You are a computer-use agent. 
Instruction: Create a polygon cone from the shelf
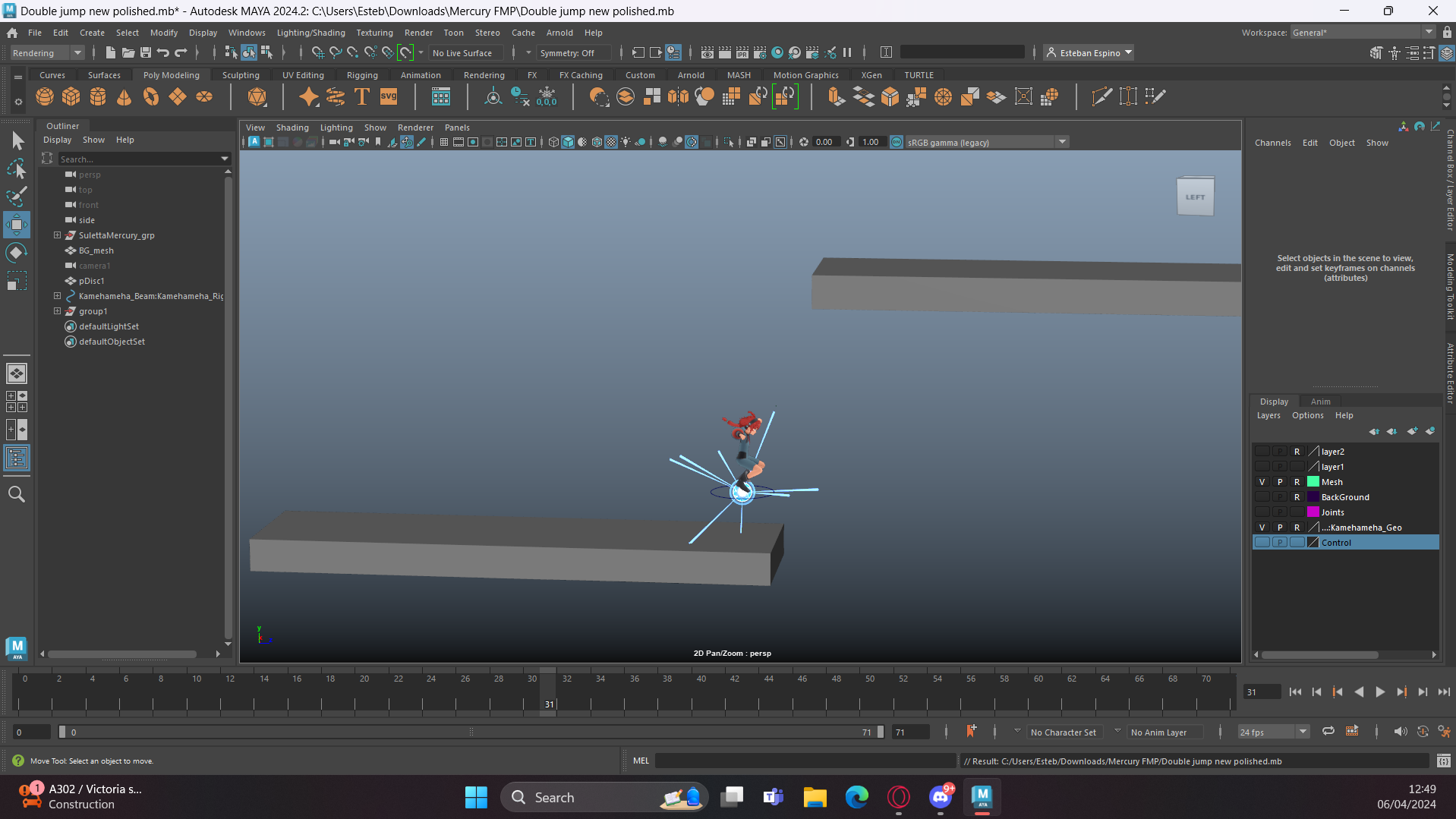(x=124, y=96)
